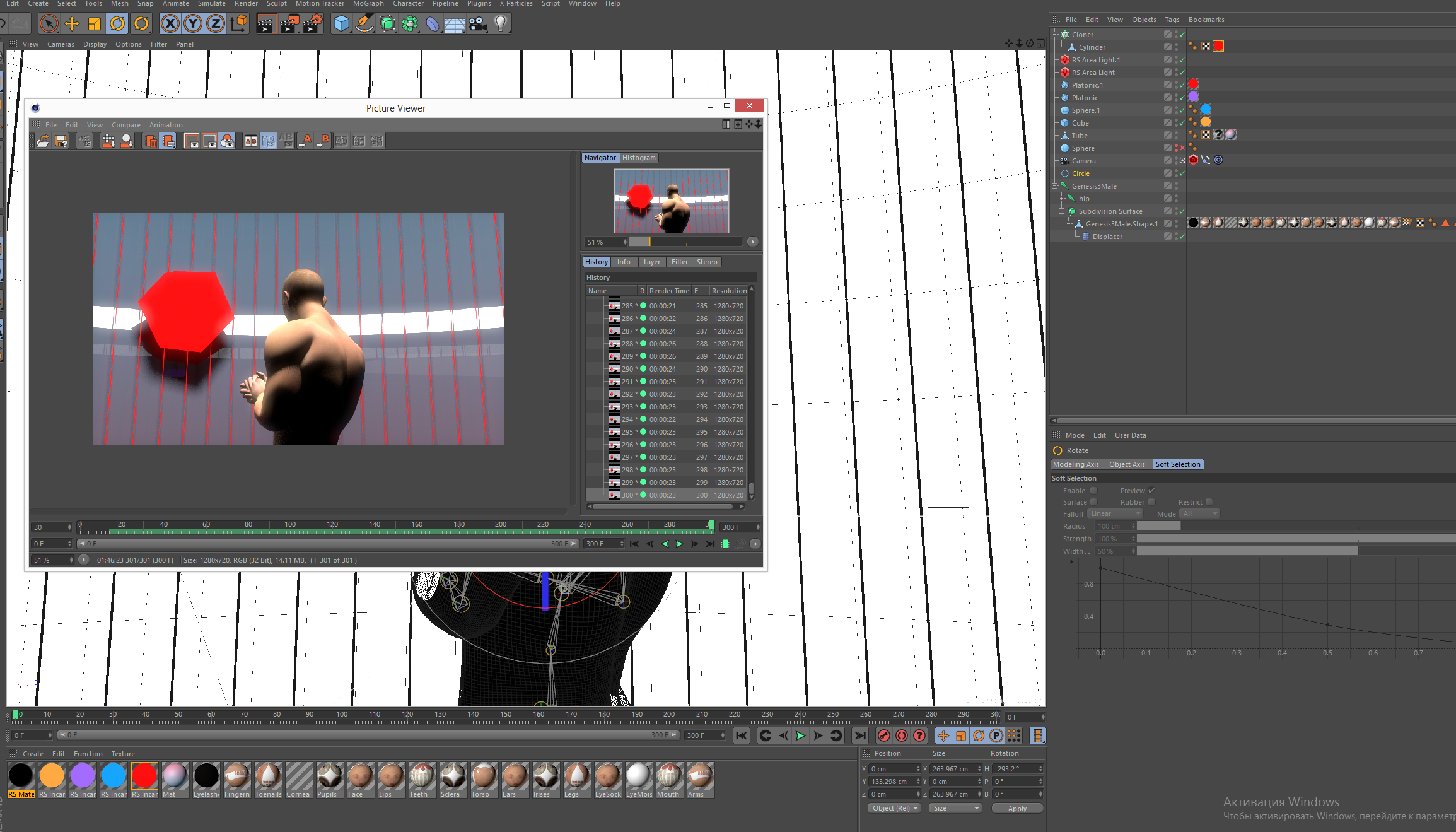Viewport: 1456px width, 832px height.
Task: Collapse Subdivision Surface node
Action: (x=1062, y=211)
